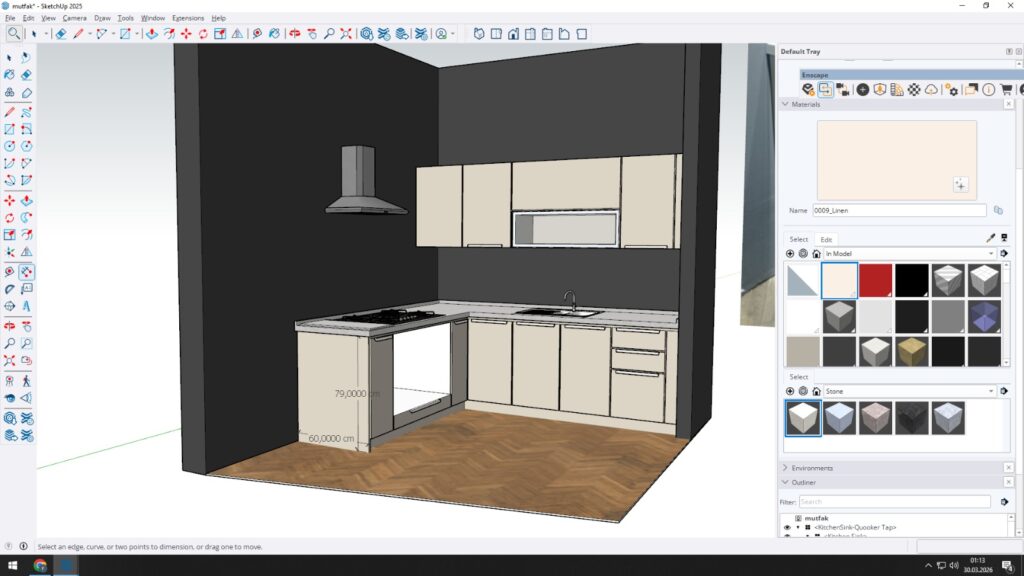The height and width of the screenshot is (576, 1024).
Task: Open the Camera menu
Action: [x=74, y=18]
